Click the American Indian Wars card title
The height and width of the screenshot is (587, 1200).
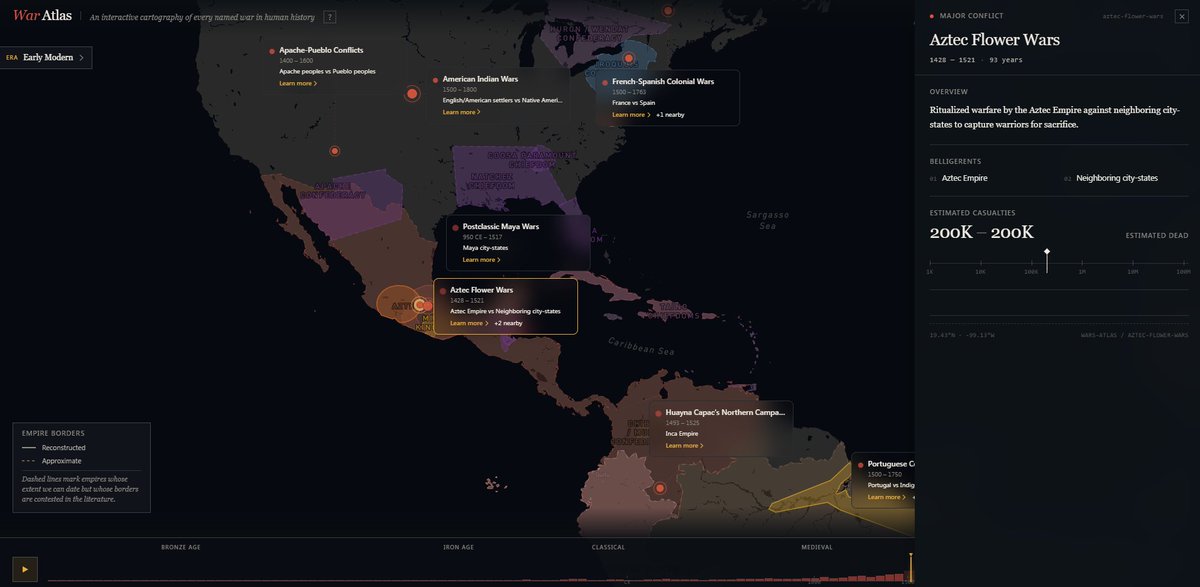click(481, 79)
